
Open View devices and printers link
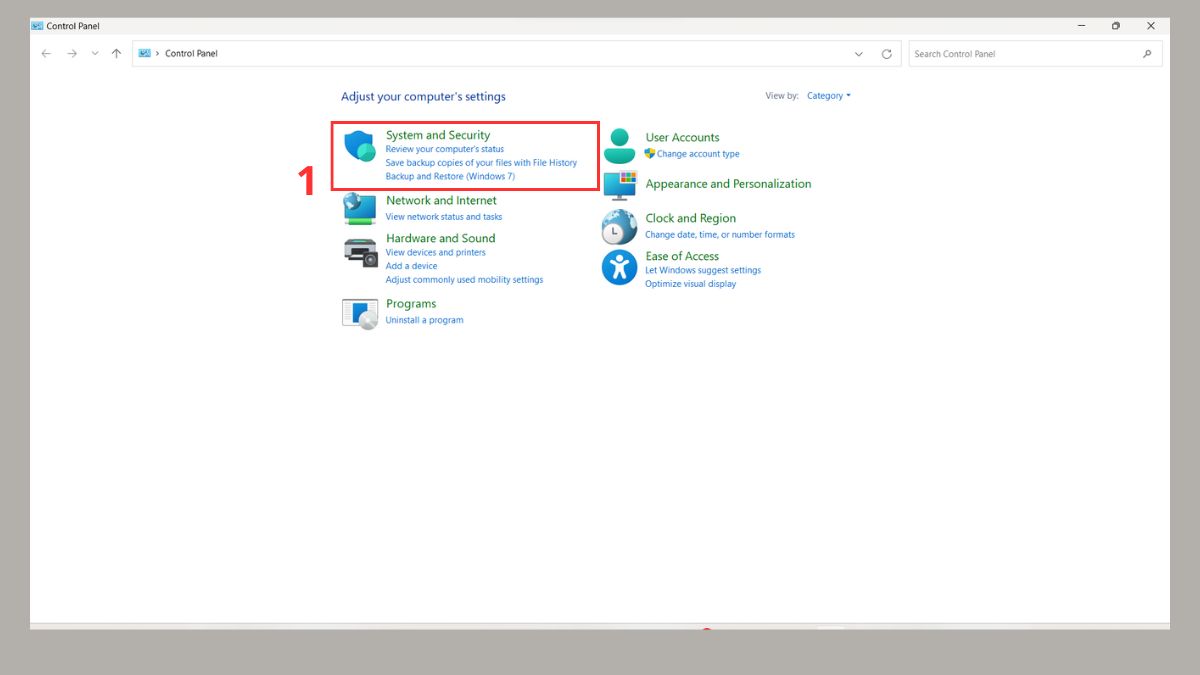[x=435, y=252]
